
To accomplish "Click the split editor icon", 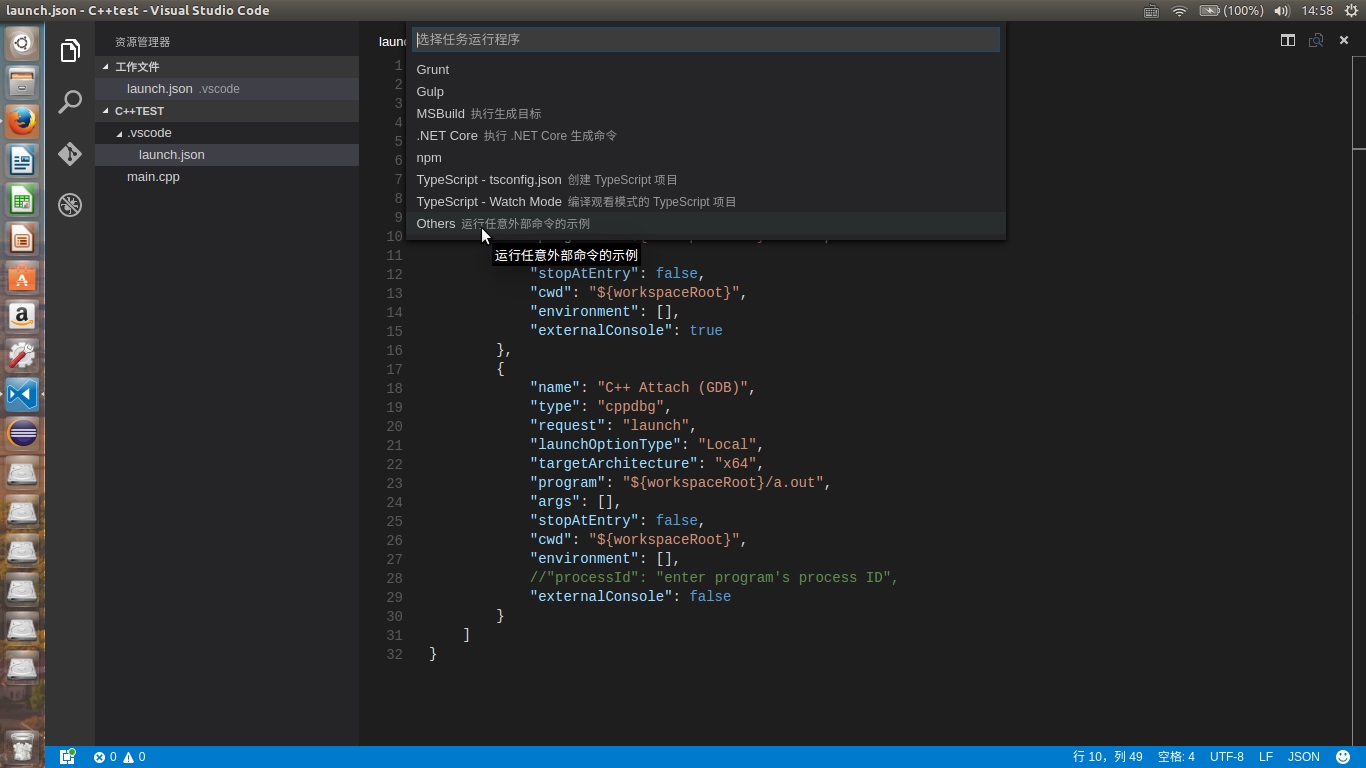I will click(1288, 40).
